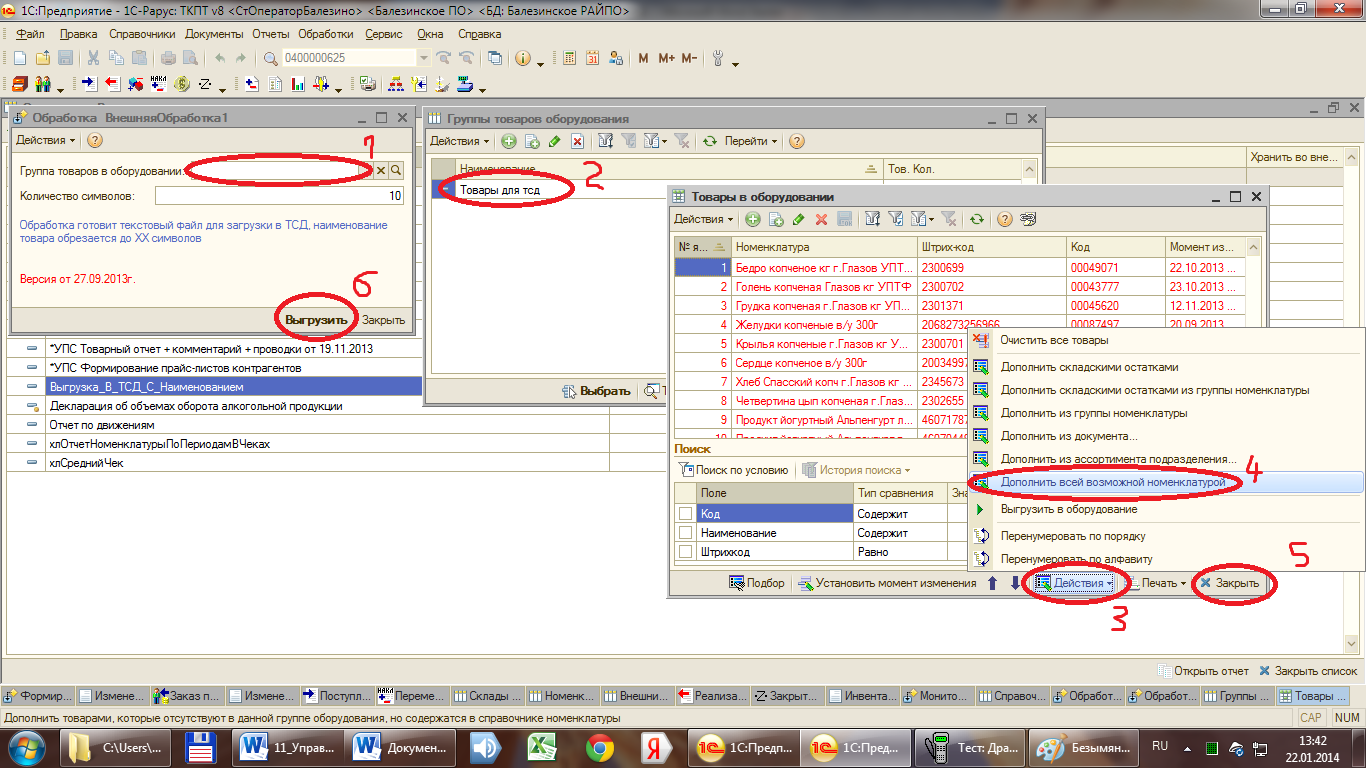1366x768 pixels.
Task: Click the info help icon in main toolbar
Action: click(x=523, y=58)
